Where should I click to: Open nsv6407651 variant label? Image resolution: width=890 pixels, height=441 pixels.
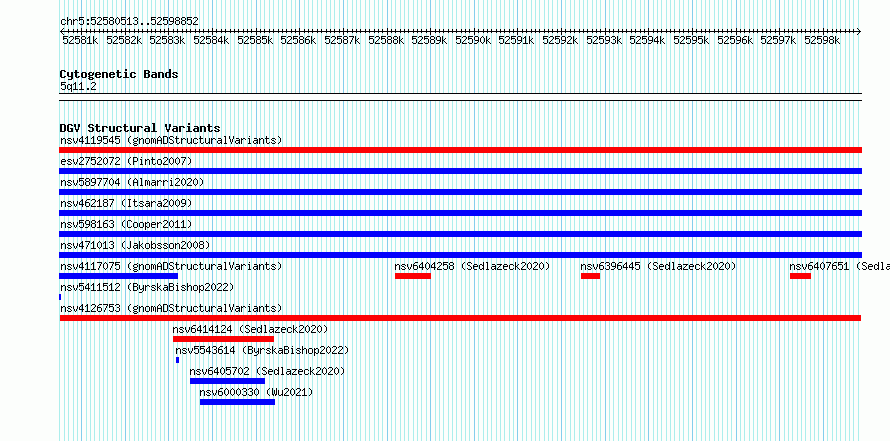(839, 266)
